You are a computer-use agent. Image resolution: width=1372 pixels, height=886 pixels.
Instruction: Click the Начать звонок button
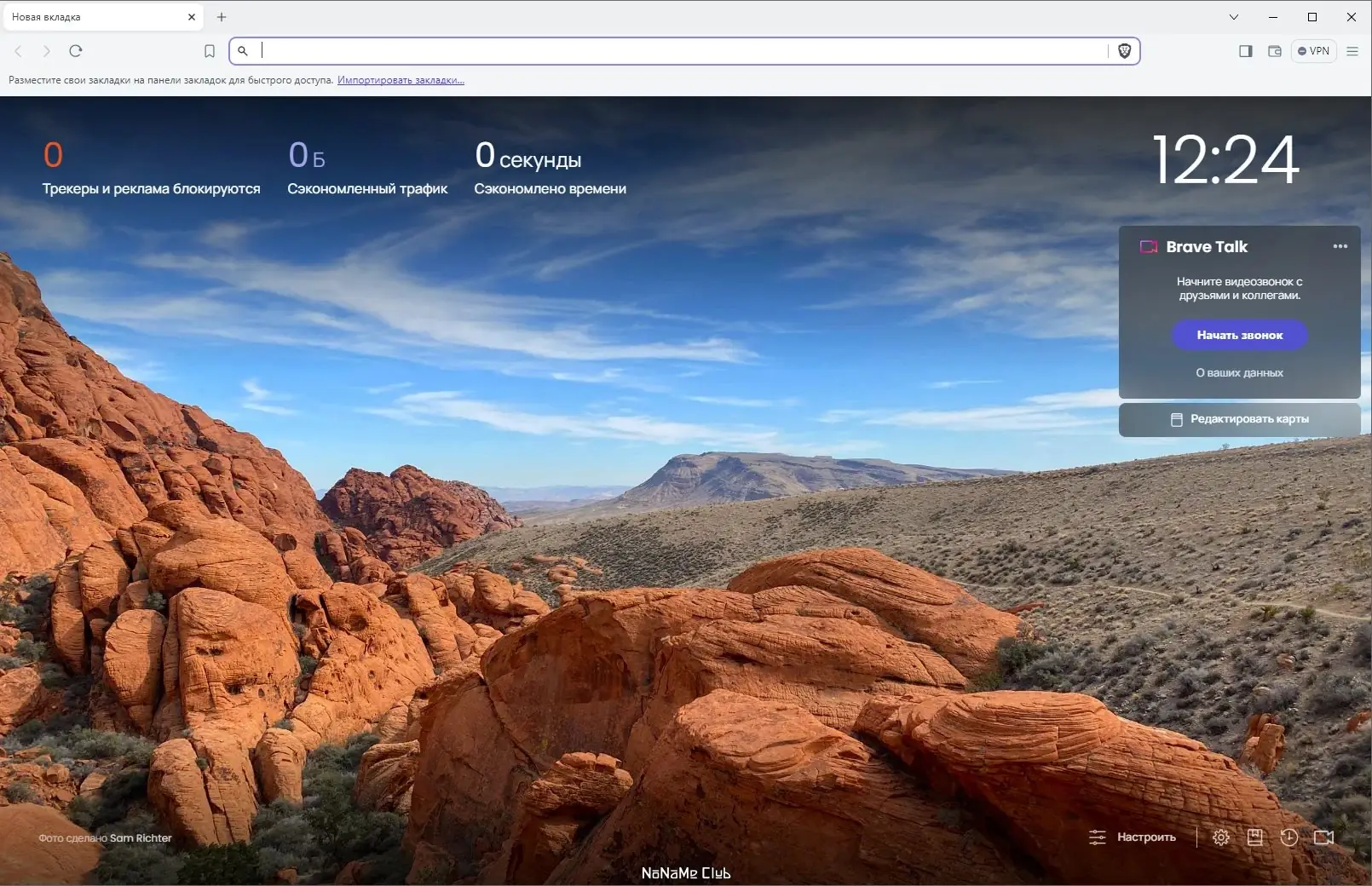[1240, 335]
